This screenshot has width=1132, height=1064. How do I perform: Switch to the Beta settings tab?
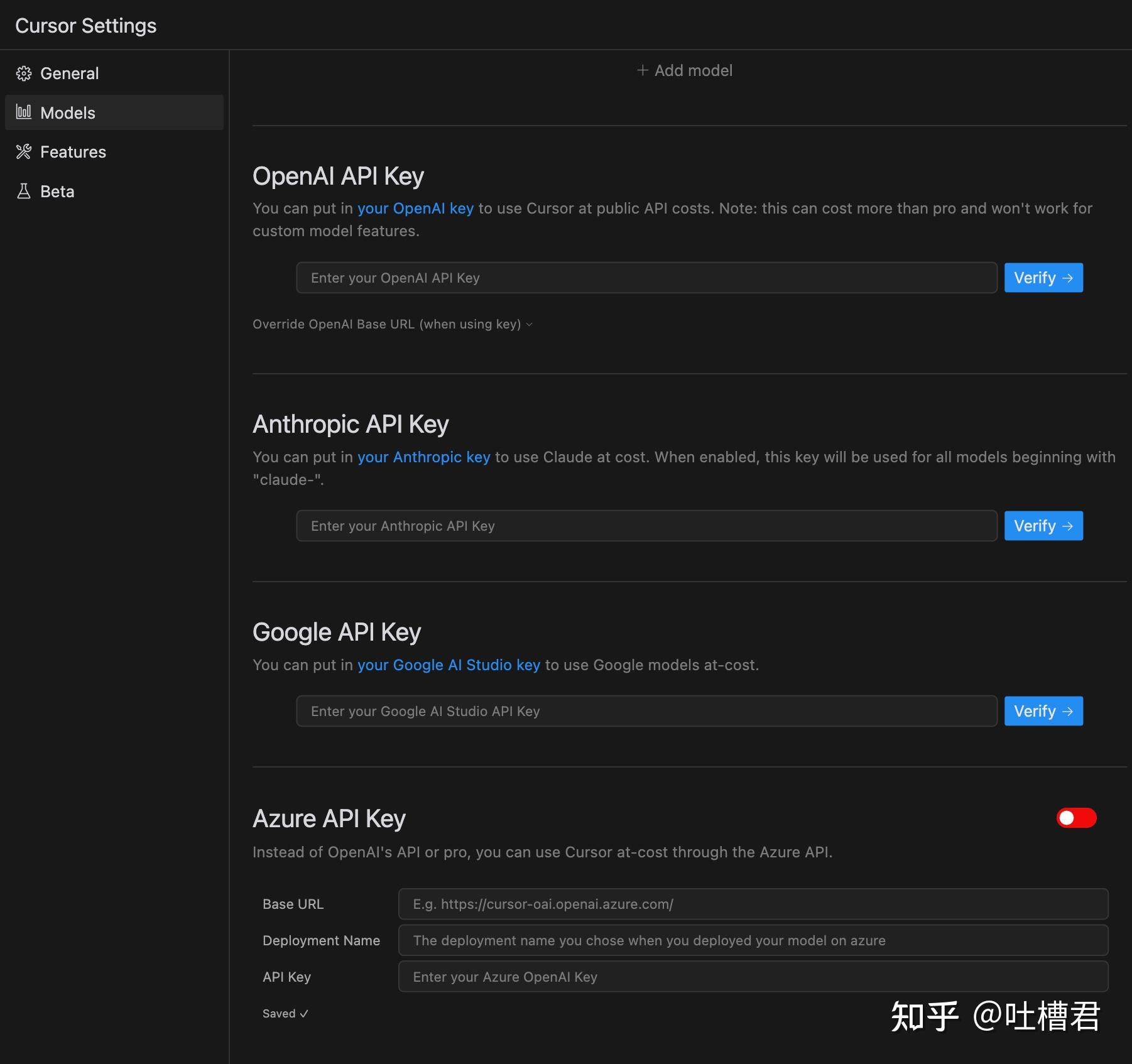point(57,192)
